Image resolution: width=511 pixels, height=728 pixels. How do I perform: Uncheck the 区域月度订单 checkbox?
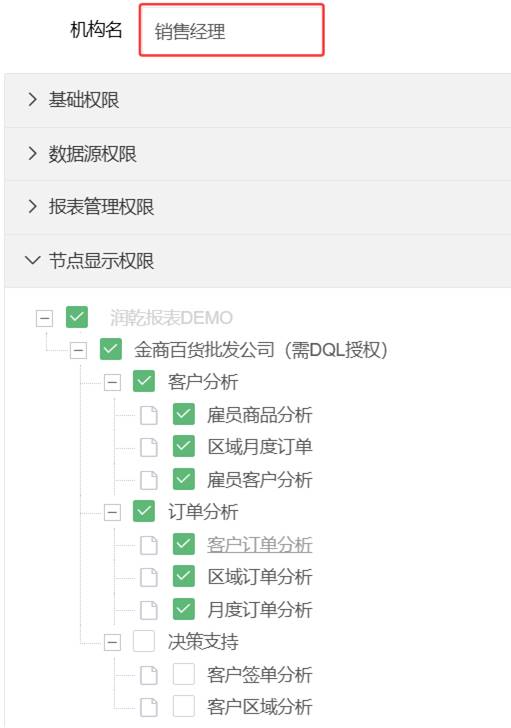click(184, 446)
